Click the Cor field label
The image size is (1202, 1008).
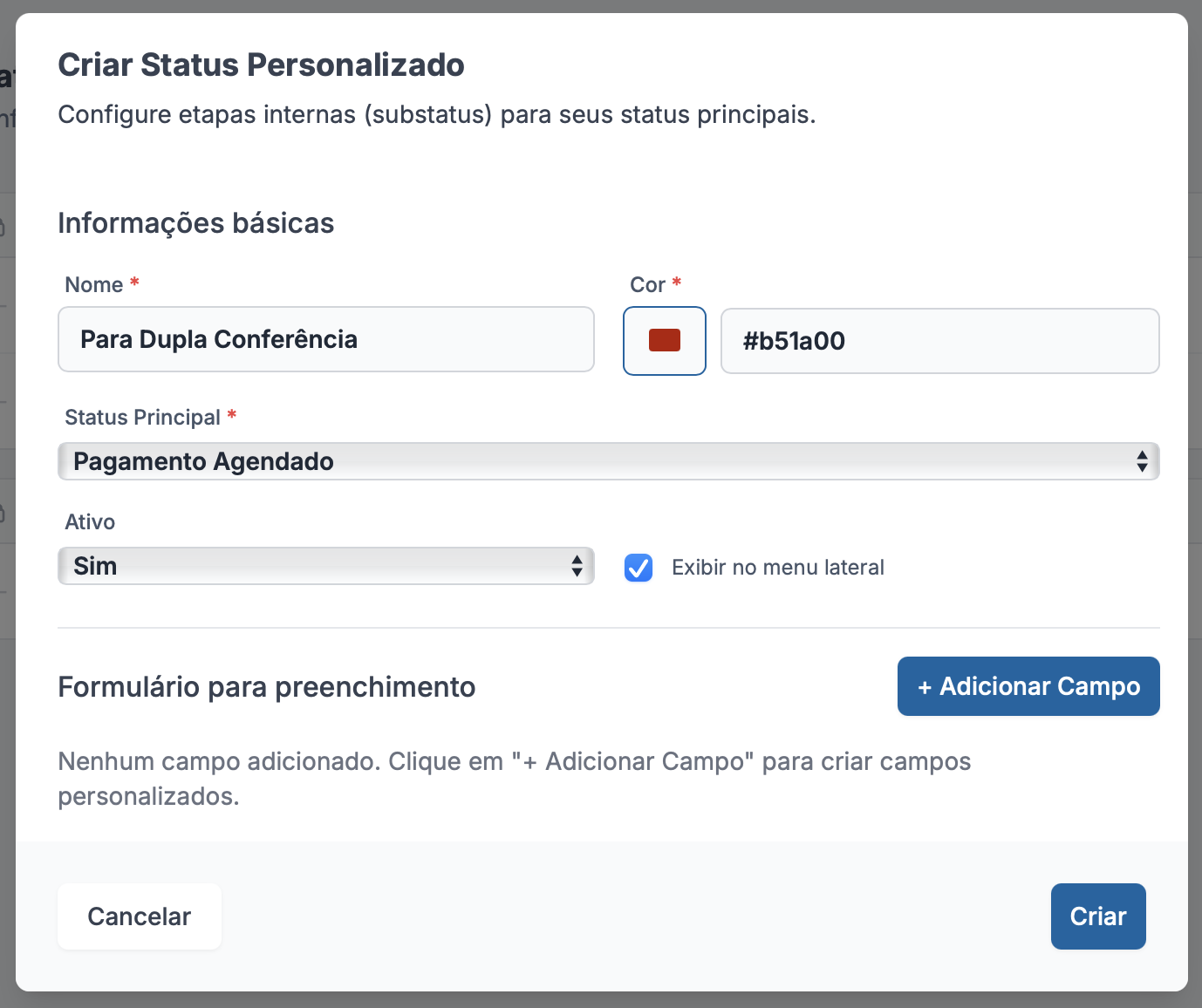pos(647,285)
